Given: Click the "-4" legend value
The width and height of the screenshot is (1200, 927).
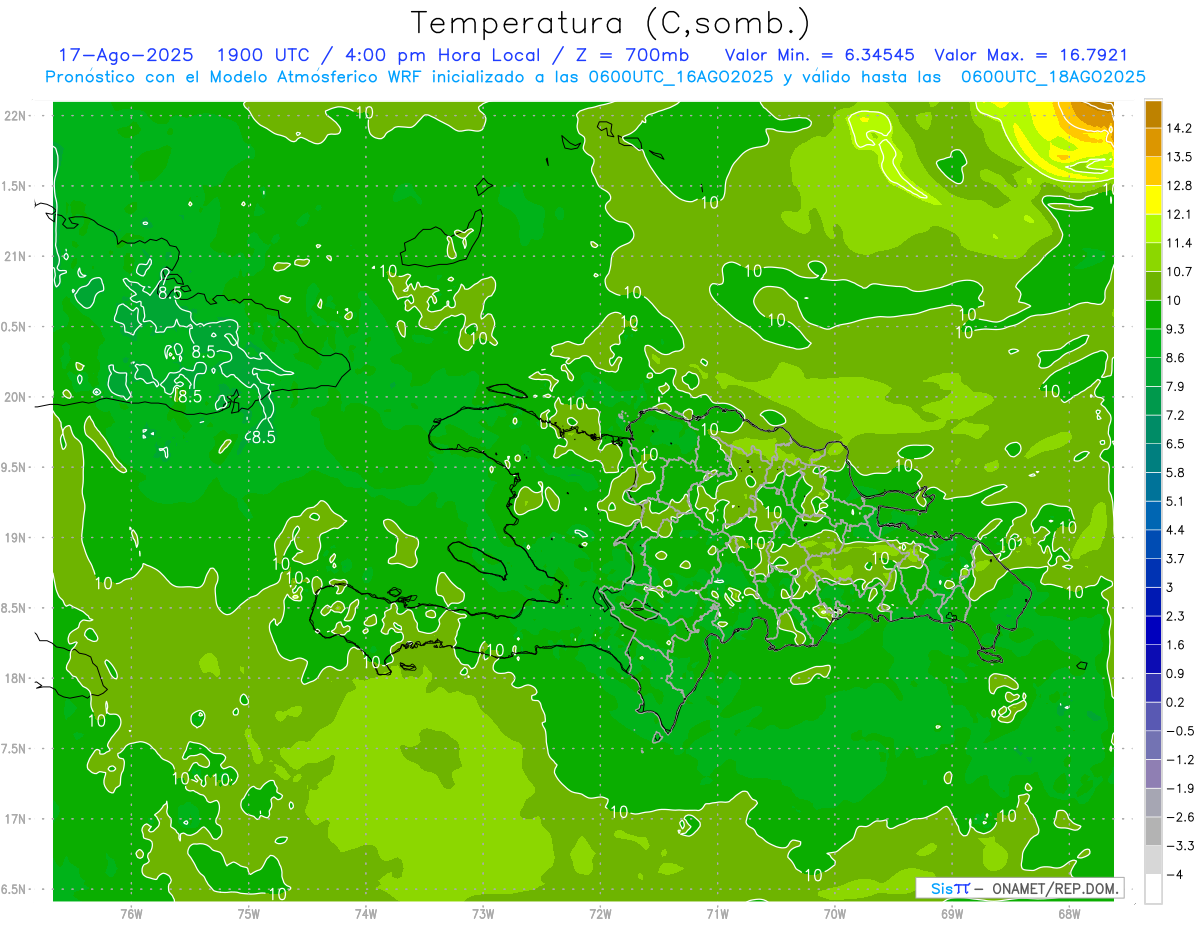Looking at the screenshot, I should coord(1174,874).
